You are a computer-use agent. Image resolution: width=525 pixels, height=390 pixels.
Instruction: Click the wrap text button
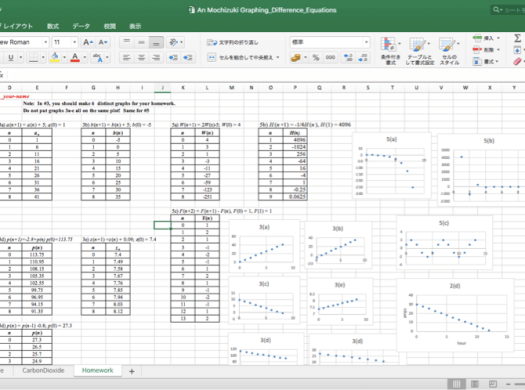pyautogui.click(x=233, y=43)
